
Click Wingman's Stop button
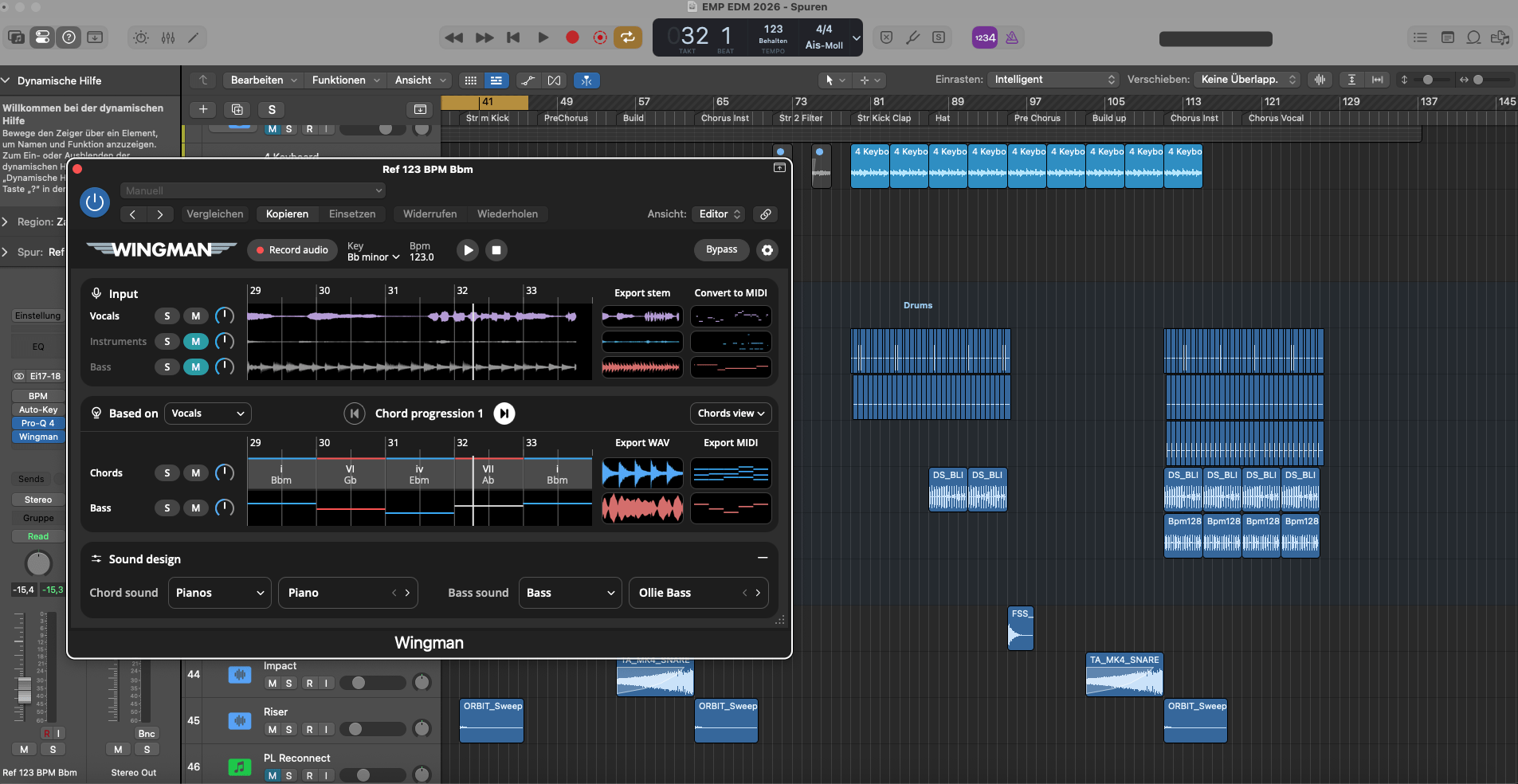coord(496,250)
